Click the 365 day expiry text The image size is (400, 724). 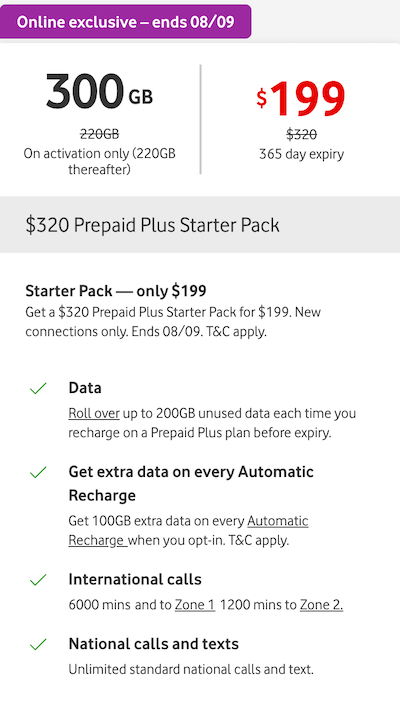301,154
